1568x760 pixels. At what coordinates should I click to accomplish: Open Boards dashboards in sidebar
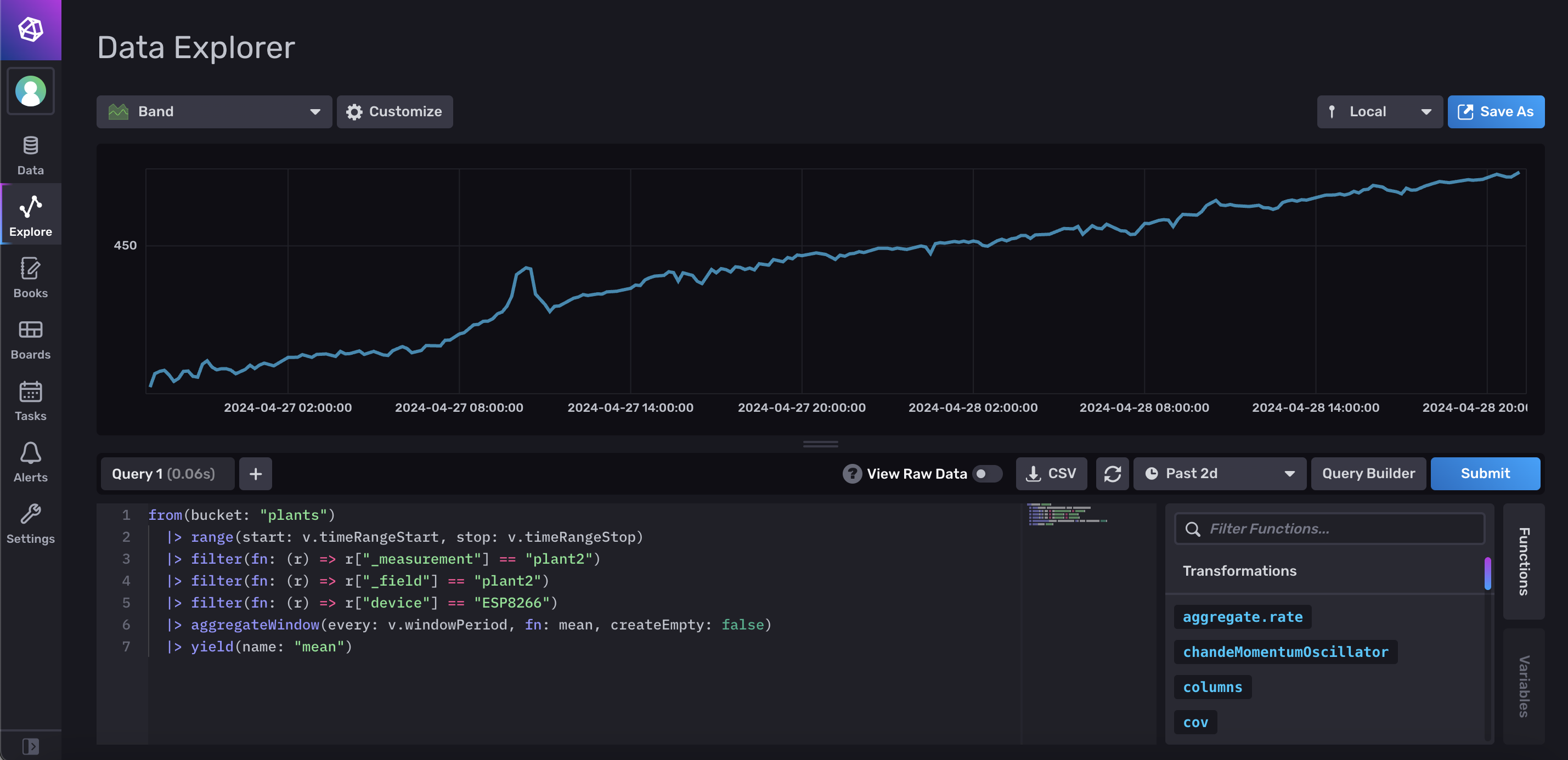[30, 339]
